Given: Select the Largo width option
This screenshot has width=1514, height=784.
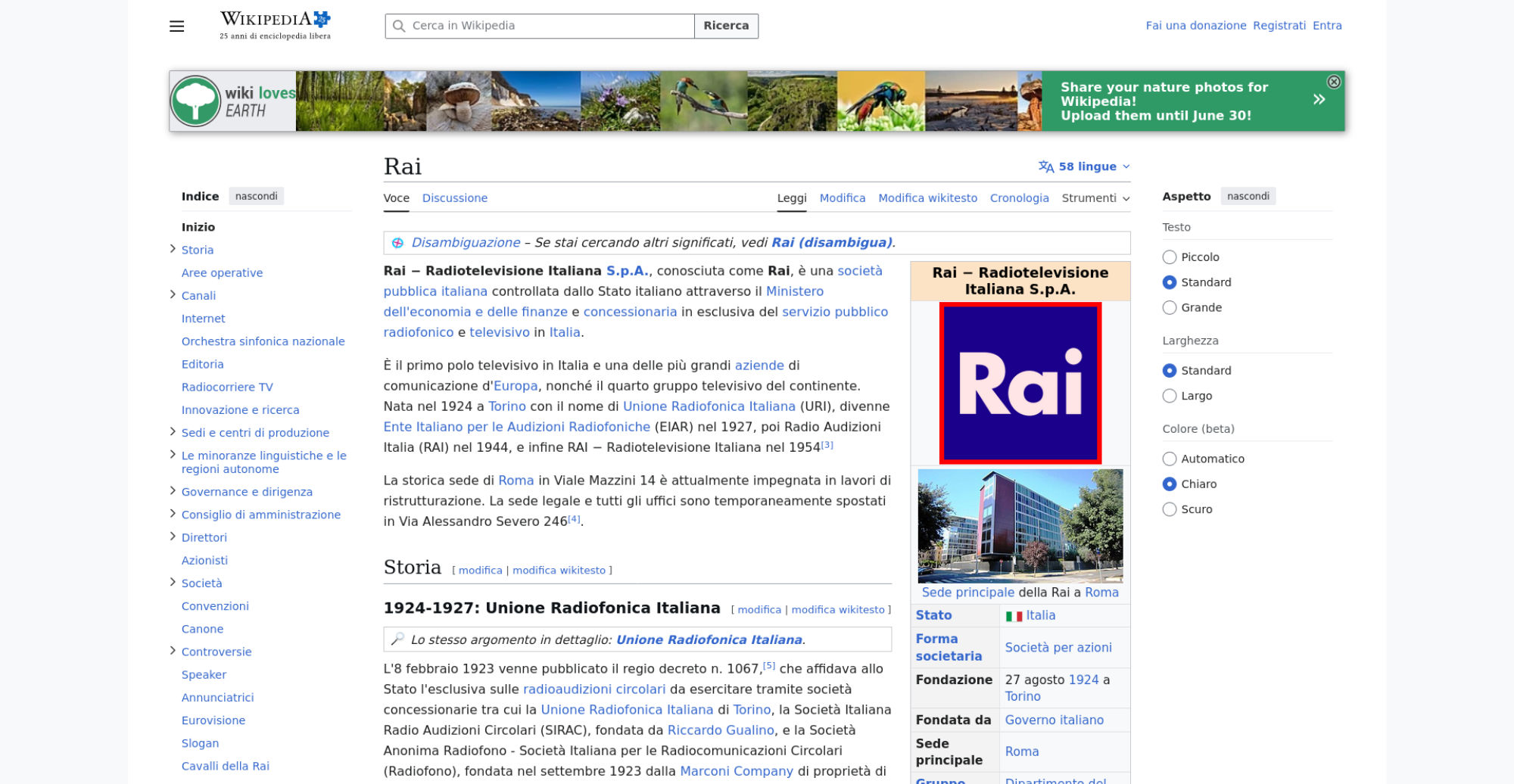Looking at the screenshot, I should point(1170,396).
